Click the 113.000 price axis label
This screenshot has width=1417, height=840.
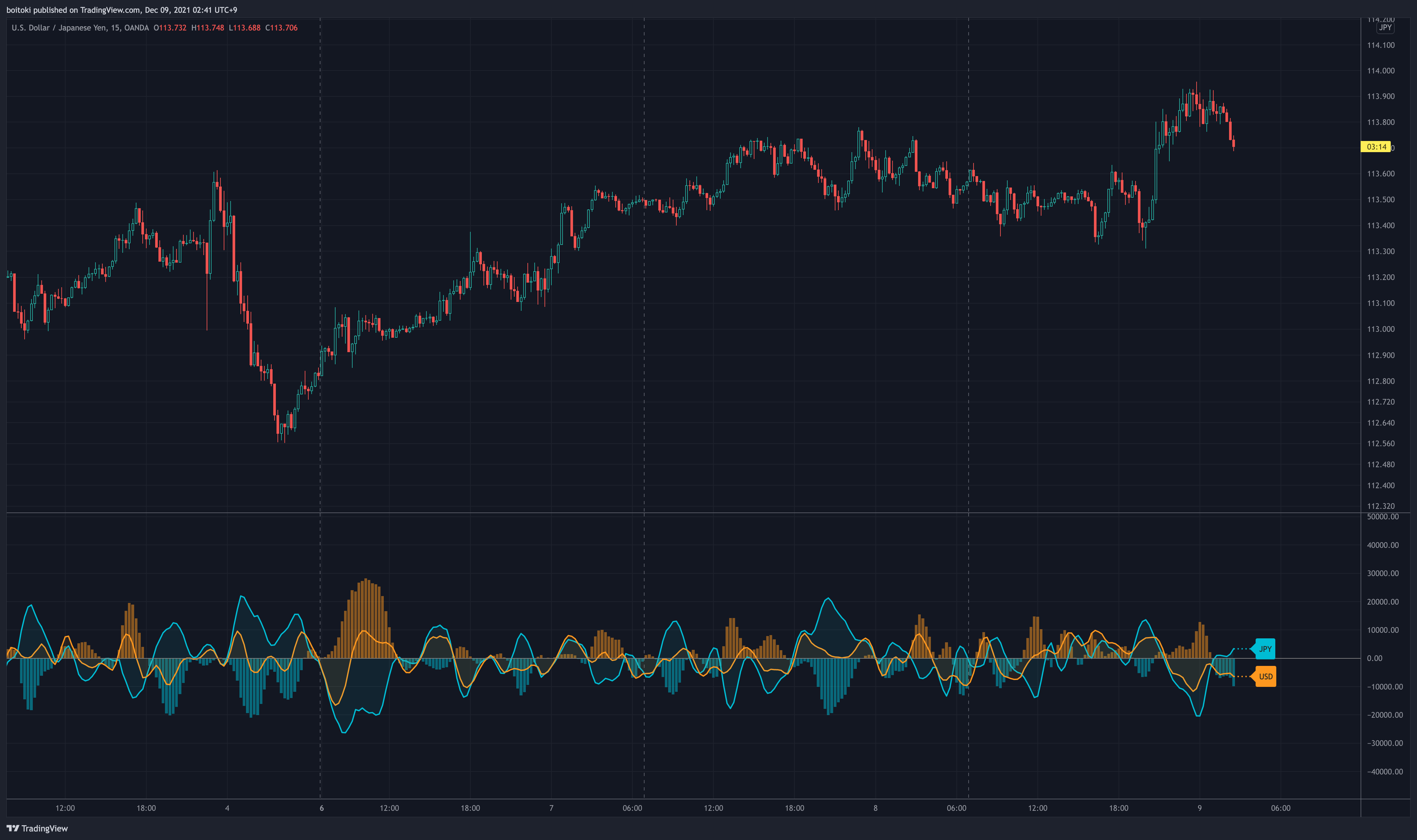1381,329
